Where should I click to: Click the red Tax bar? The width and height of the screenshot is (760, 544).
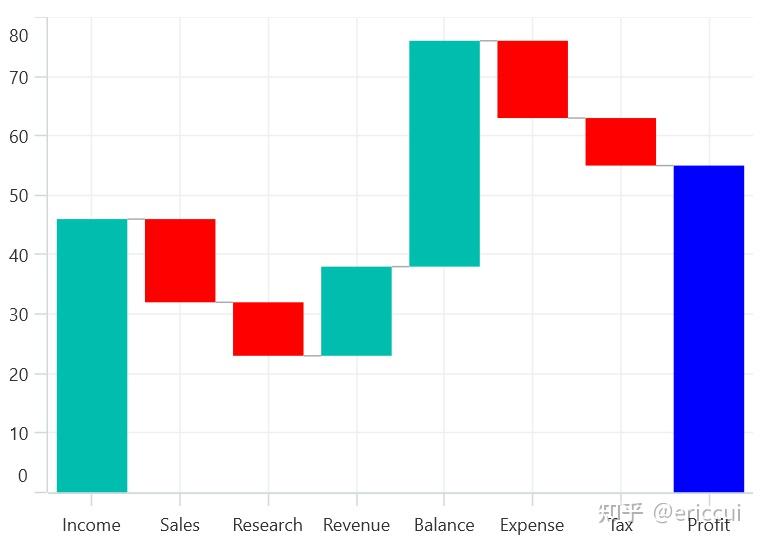pos(620,141)
